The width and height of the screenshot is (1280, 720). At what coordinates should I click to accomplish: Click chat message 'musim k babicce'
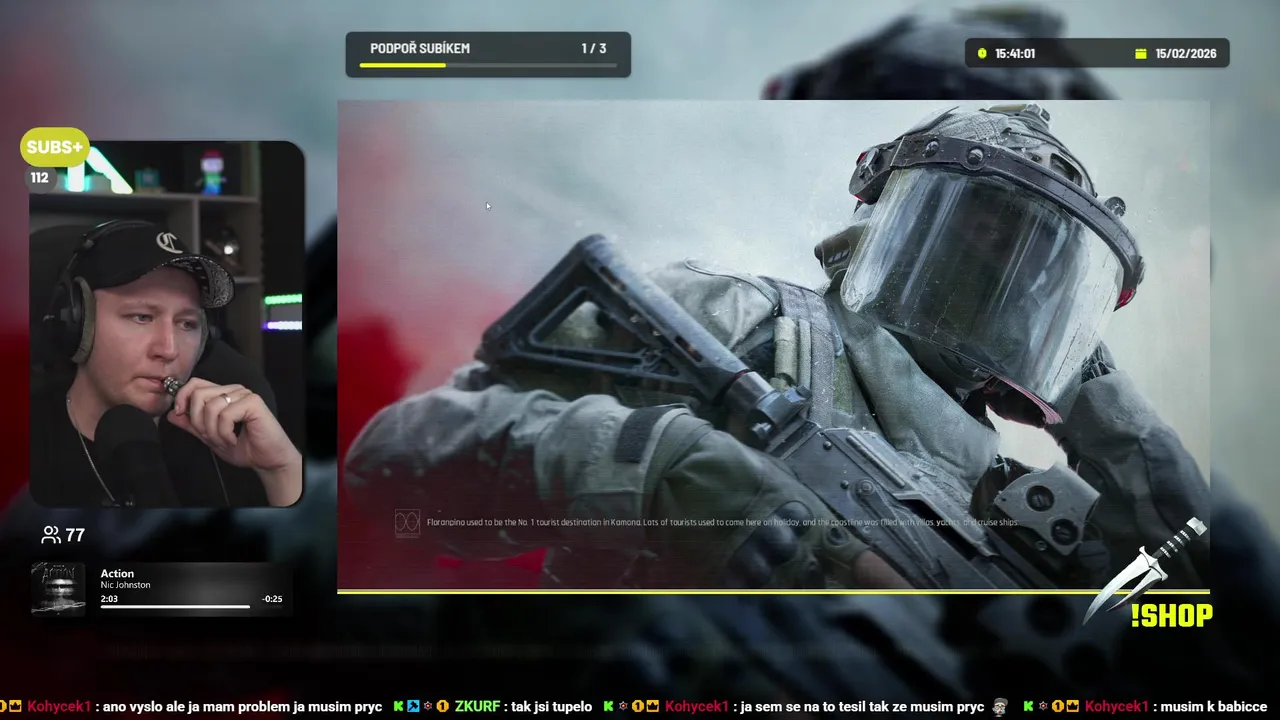1213,706
